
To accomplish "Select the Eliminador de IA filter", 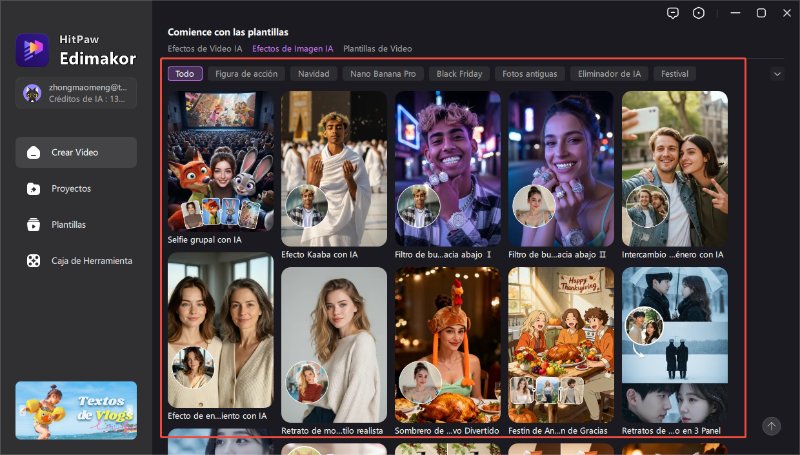I will coord(609,74).
